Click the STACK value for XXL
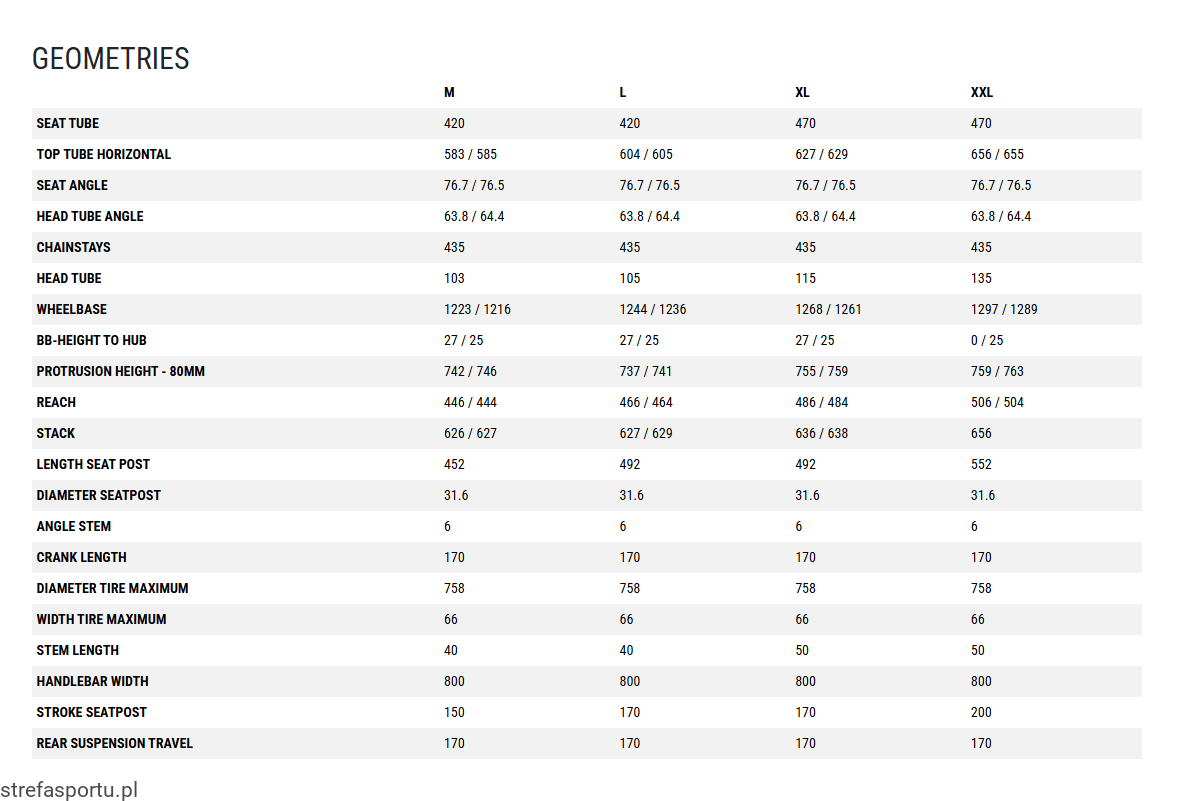Screen dimensions: 1178x801 click(x=981, y=434)
